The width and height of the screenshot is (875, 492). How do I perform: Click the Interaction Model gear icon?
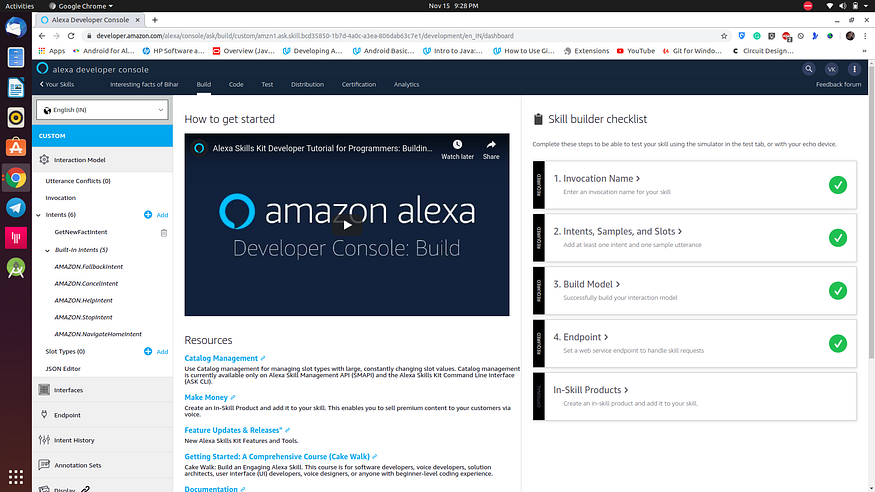44,160
